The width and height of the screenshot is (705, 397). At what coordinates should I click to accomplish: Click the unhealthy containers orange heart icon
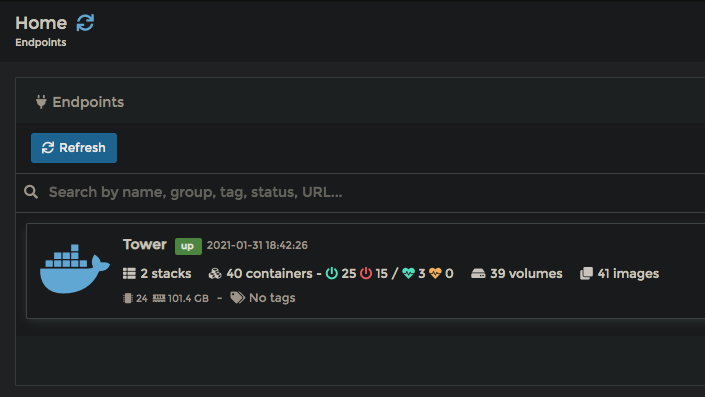click(x=435, y=273)
